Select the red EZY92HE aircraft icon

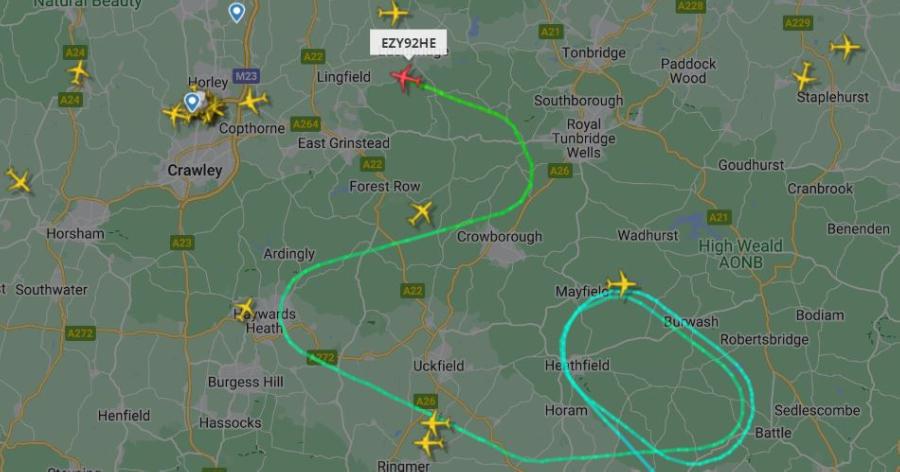[x=406, y=78]
